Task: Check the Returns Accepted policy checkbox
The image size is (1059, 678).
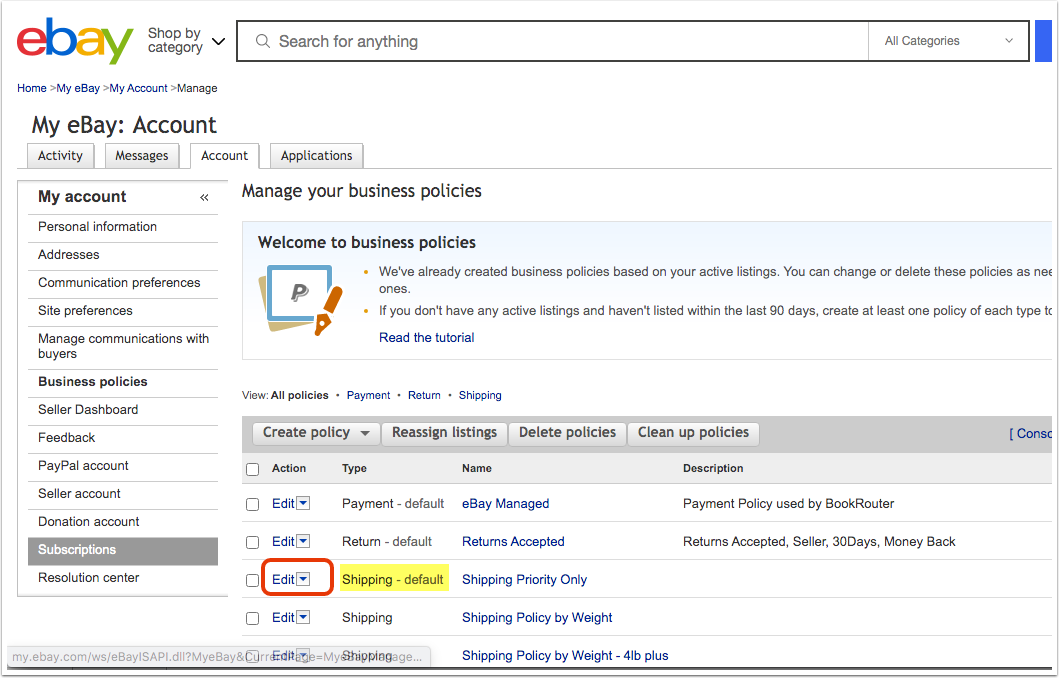Action: (253, 542)
